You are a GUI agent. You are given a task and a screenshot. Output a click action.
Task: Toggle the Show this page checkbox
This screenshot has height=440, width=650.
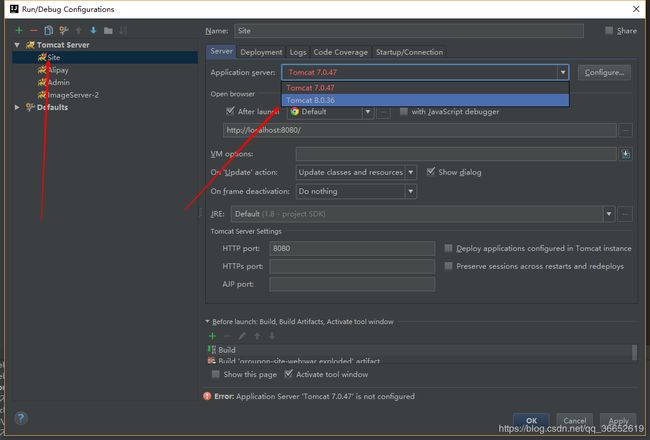pyautogui.click(x=216, y=374)
